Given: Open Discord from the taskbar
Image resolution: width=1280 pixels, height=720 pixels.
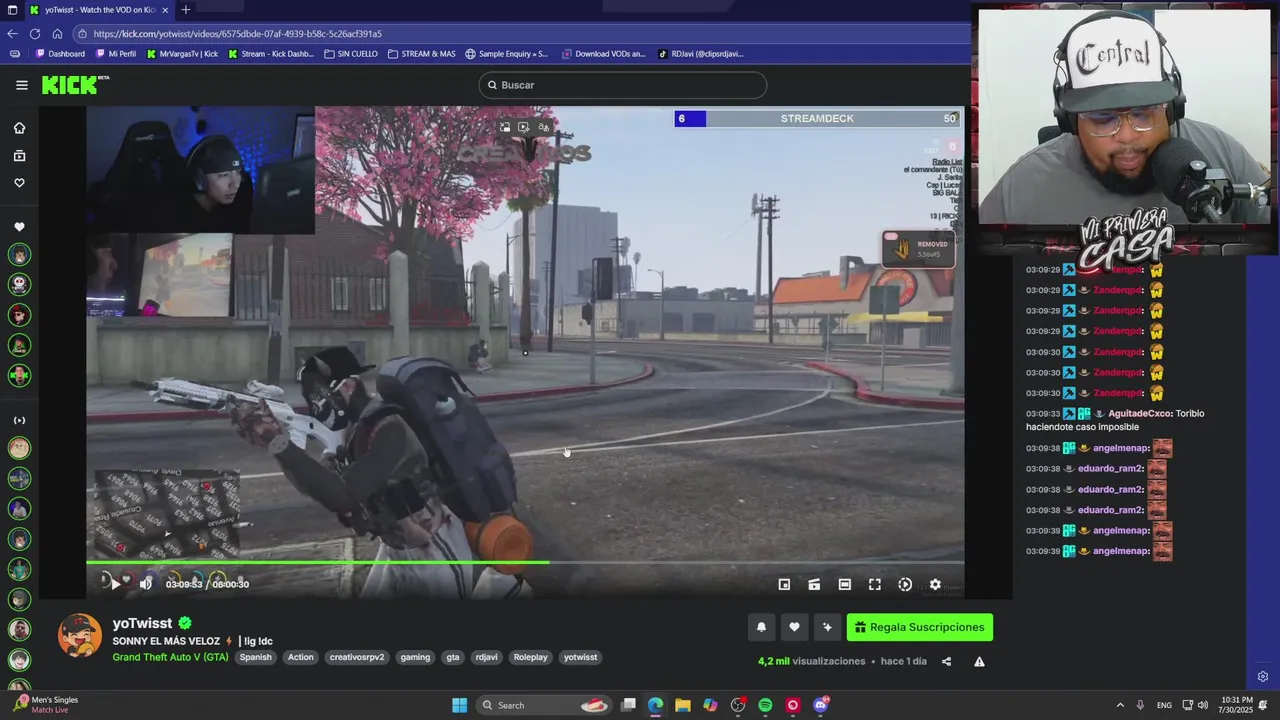Looking at the screenshot, I should click(820, 705).
